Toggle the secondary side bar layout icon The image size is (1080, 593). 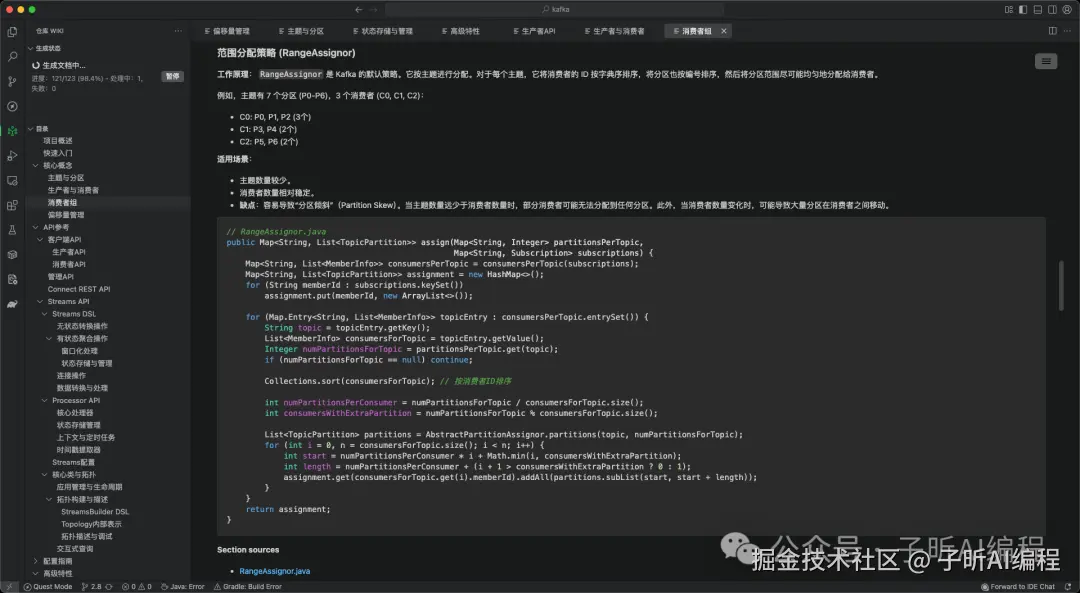(x=1051, y=9)
